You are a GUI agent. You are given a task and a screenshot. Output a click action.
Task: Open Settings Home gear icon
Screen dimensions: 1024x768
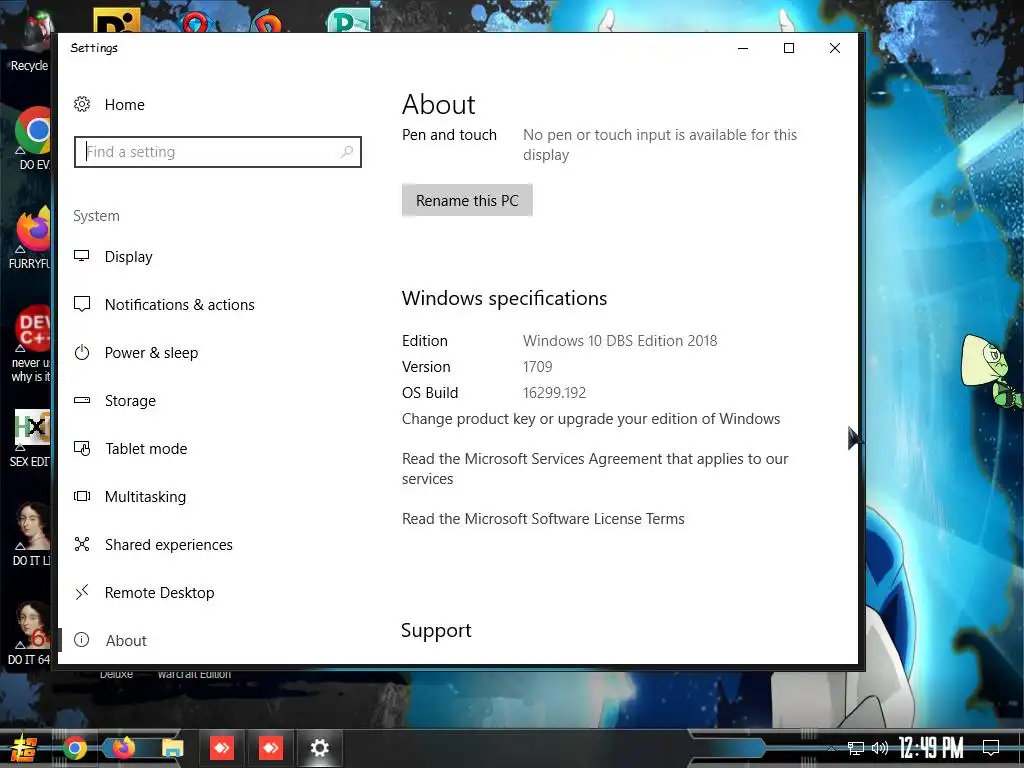[82, 104]
